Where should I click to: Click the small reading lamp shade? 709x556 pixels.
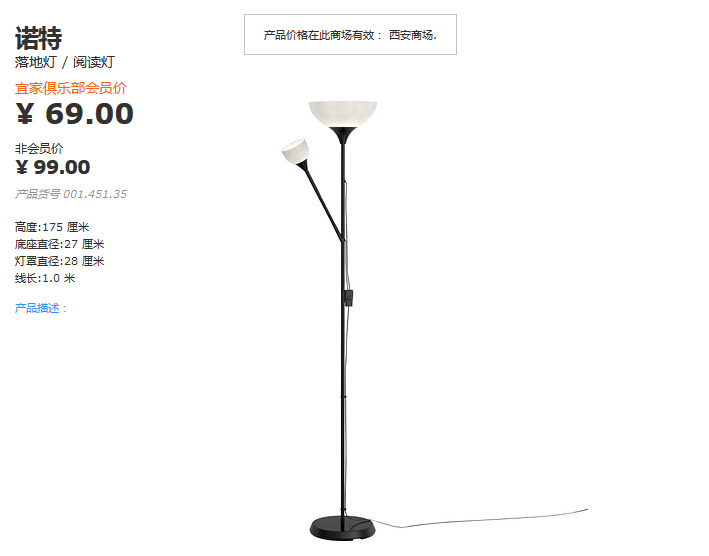[x=295, y=151]
